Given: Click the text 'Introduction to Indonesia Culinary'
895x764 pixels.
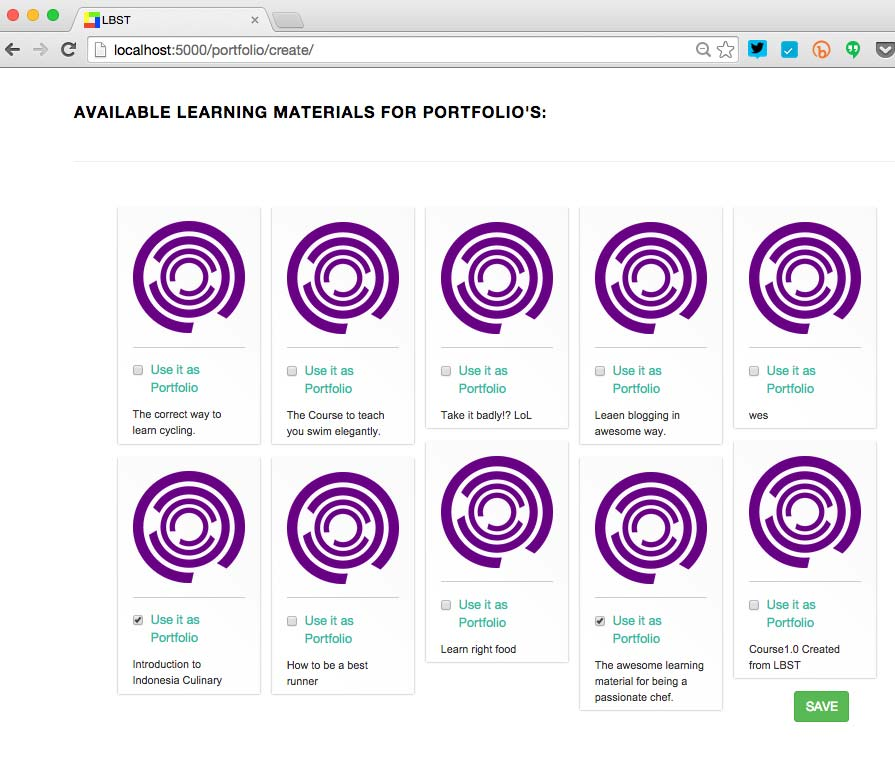Looking at the screenshot, I should [178, 673].
